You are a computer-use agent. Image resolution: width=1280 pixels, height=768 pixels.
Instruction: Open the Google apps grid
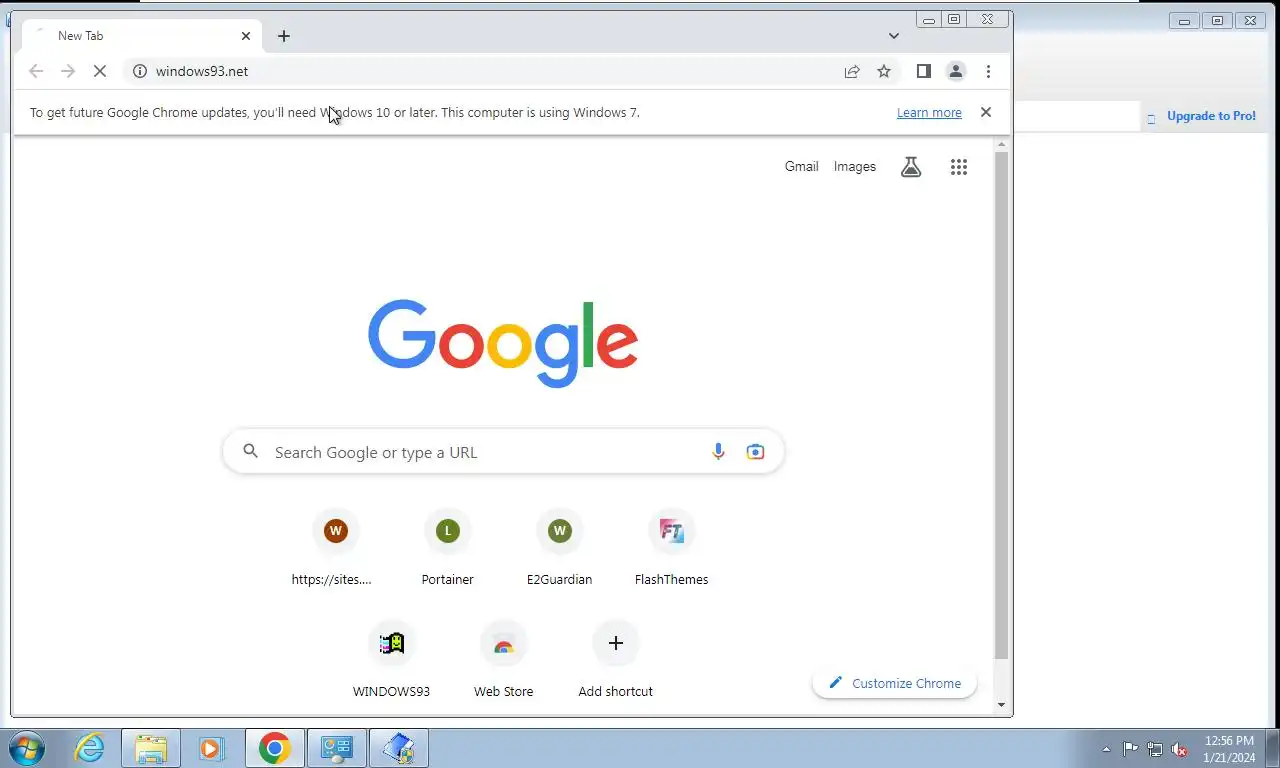pyautogui.click(x=959, y=167)
